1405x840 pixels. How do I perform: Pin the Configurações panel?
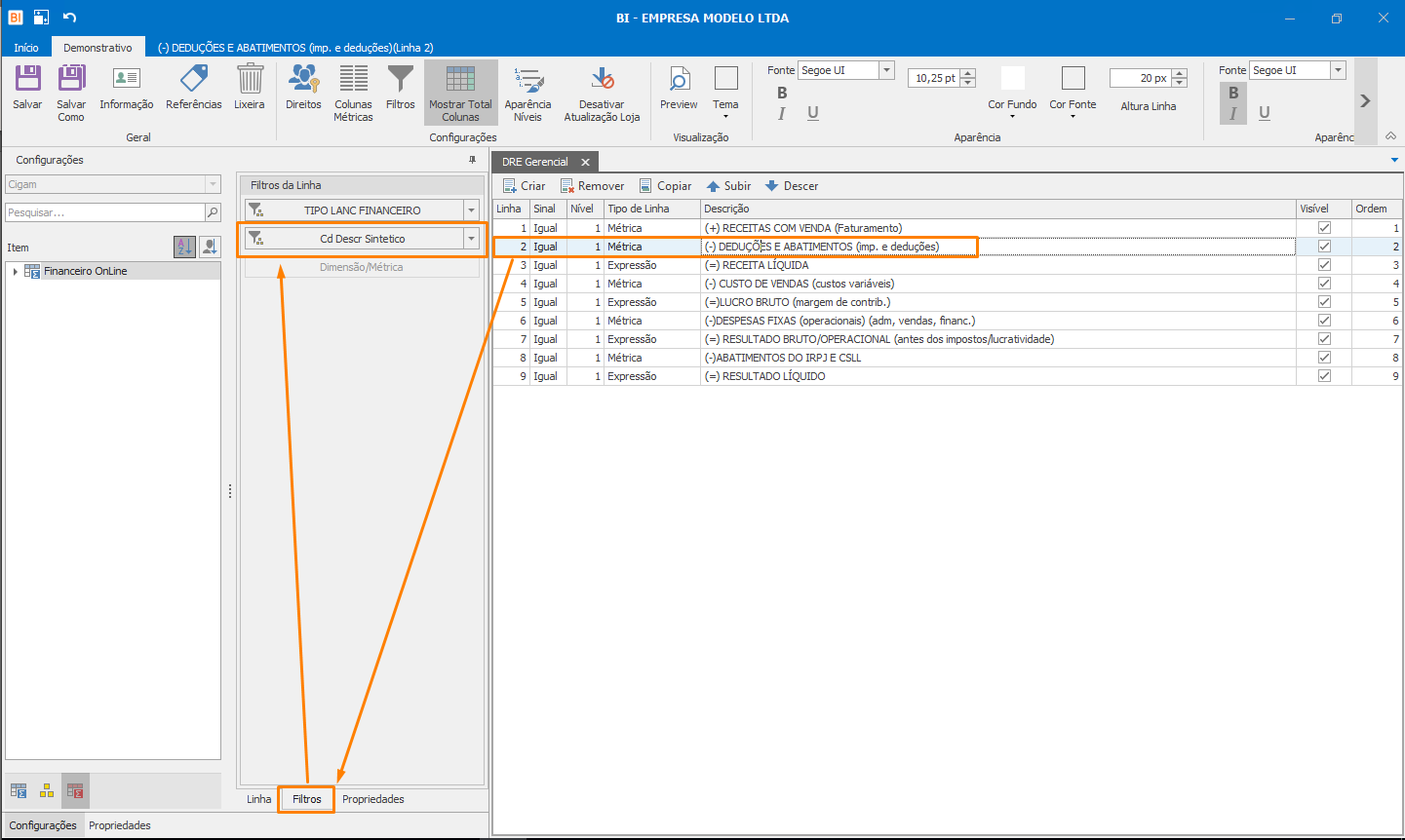(x=473, y=160)
